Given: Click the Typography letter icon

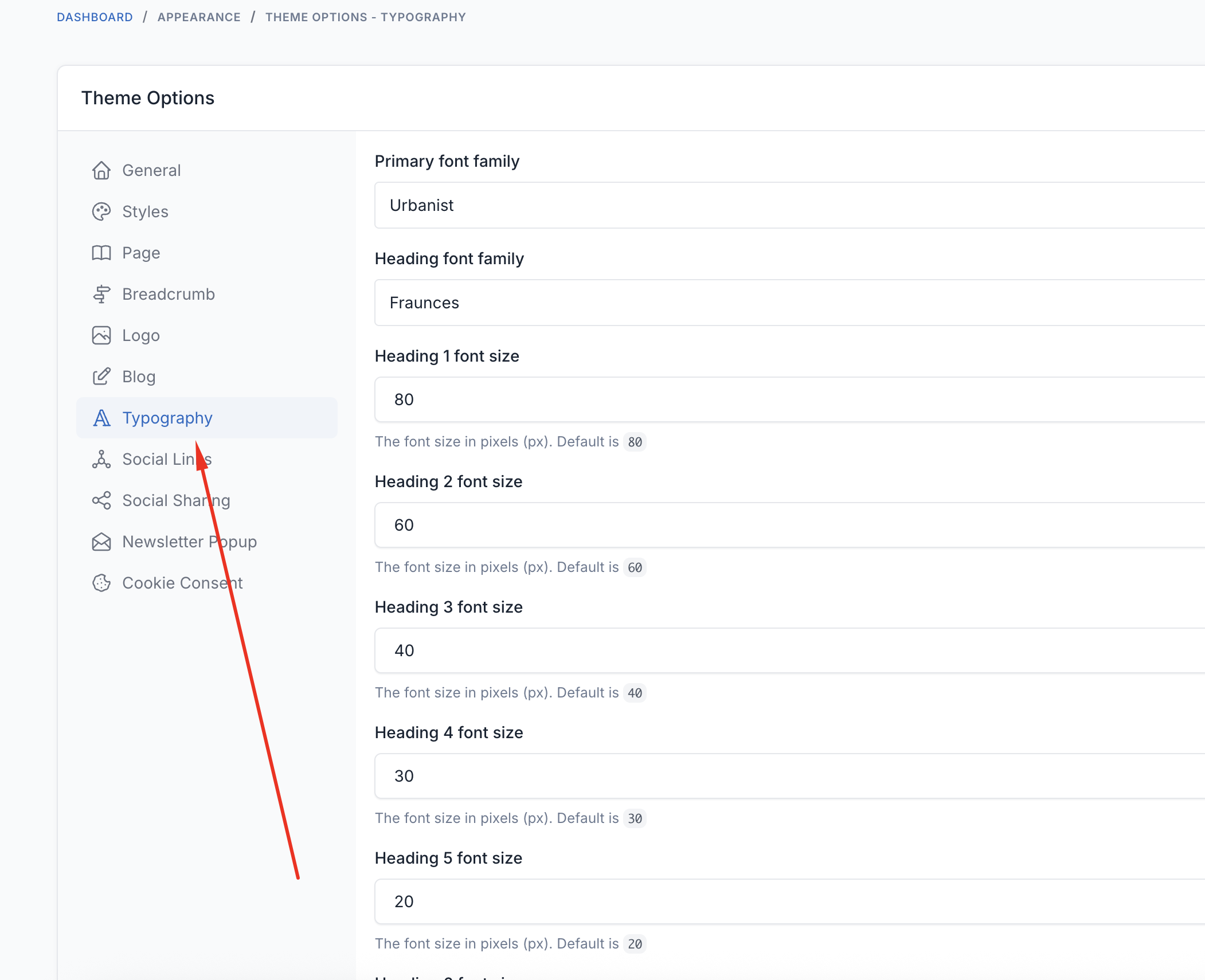Looking at the screenshot, I should [101, 418].
